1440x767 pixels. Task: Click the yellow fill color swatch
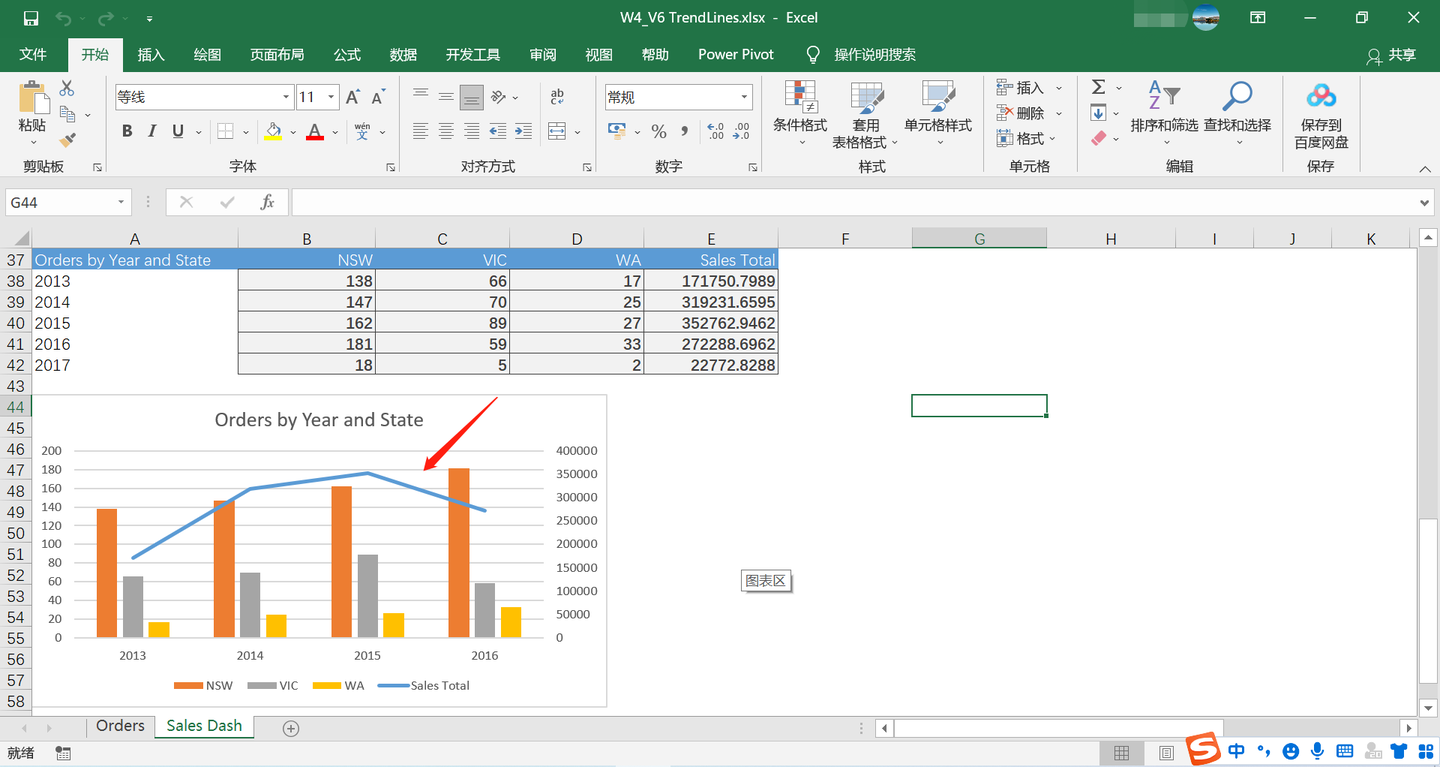click(273, 131)
